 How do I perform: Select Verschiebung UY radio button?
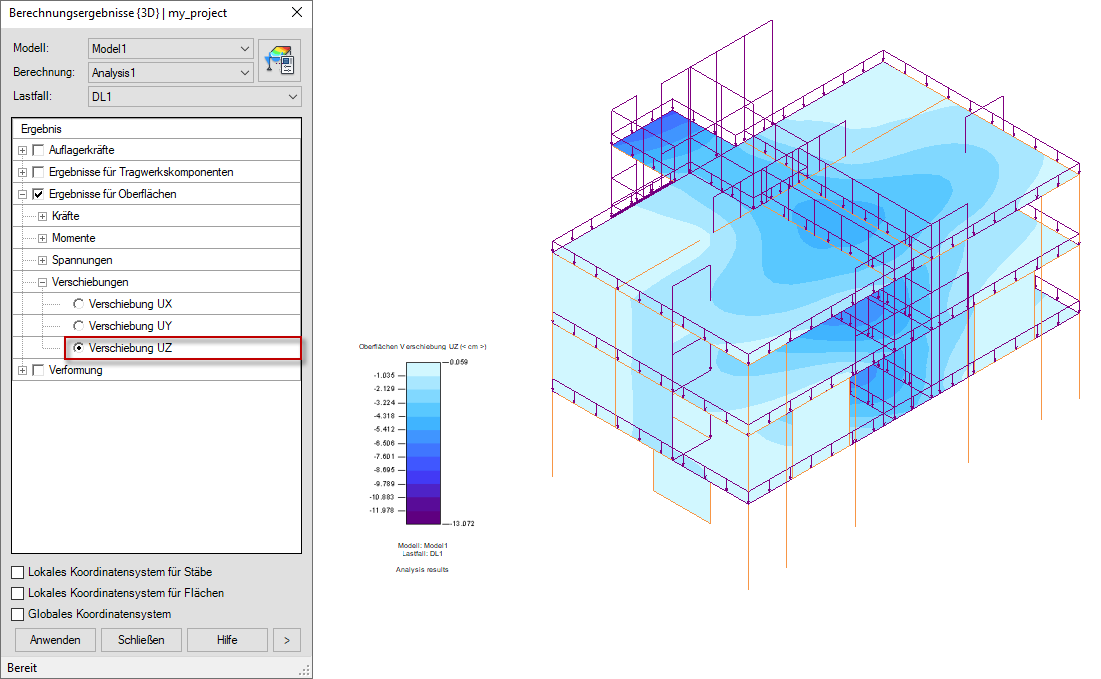pyautogui.click(x=79, y=326)
